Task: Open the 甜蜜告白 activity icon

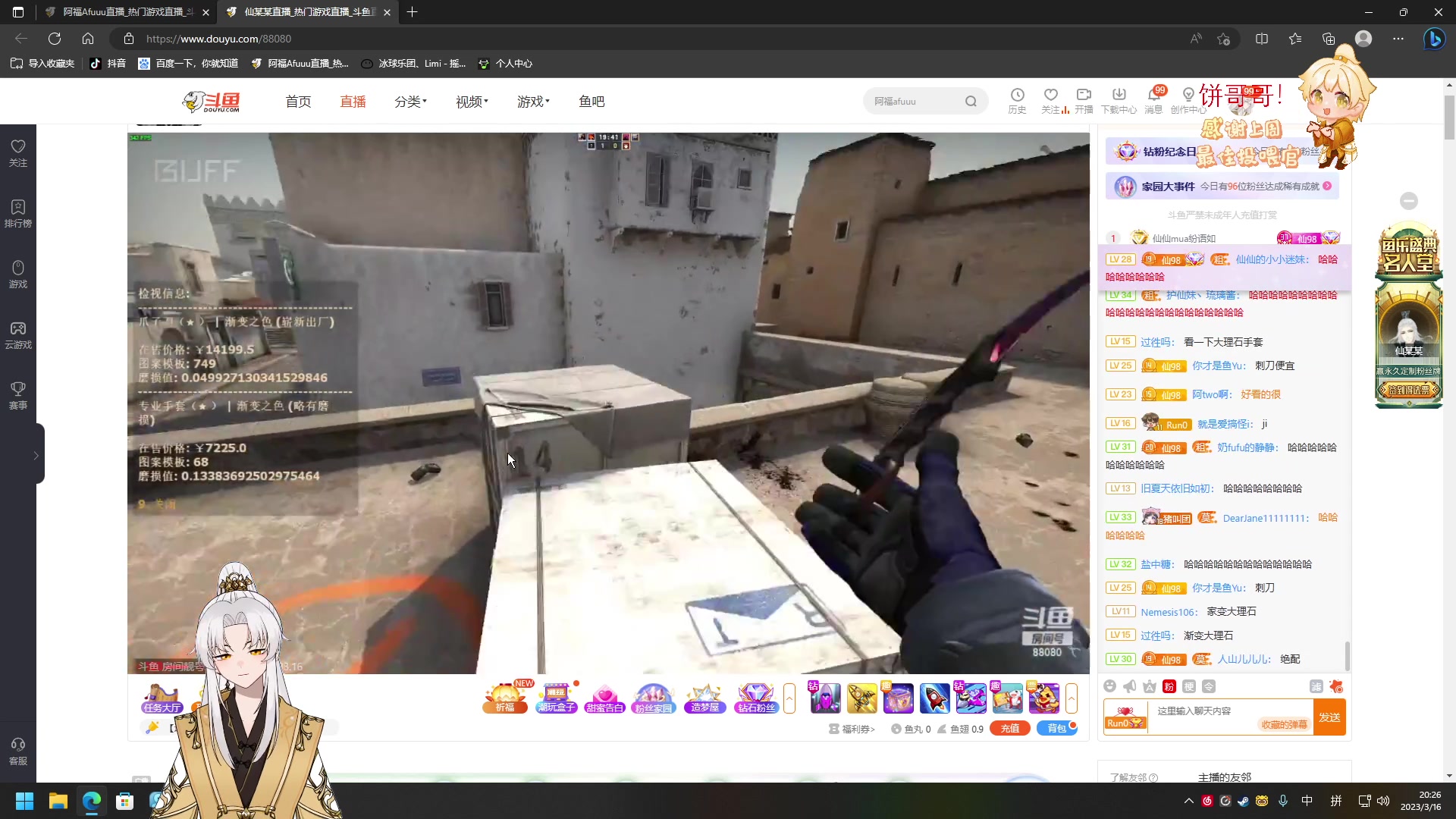Action: [x=604, y=698]
